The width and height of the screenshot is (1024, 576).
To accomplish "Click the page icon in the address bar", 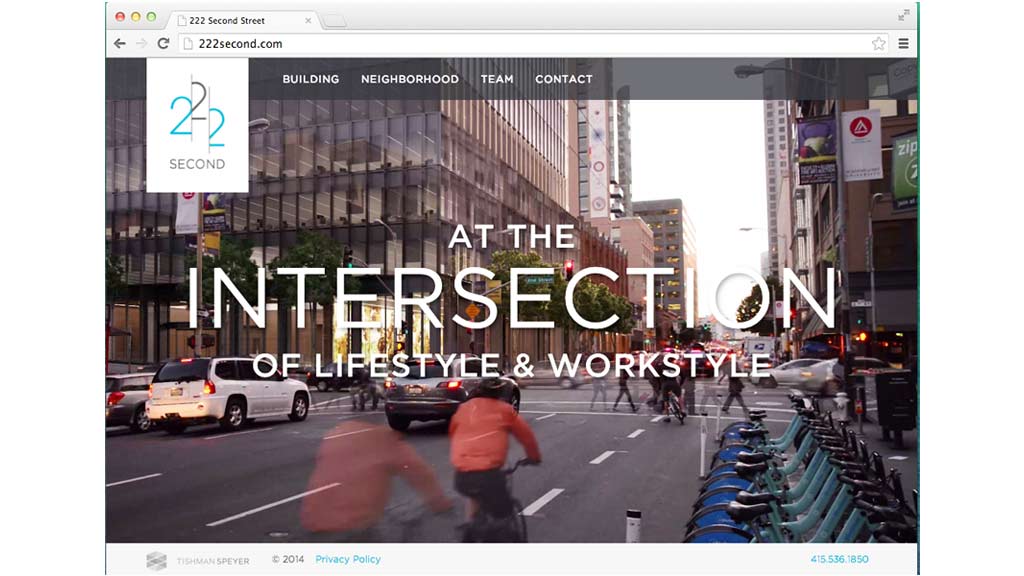I will pyautogui.click(x=188, y=44).
